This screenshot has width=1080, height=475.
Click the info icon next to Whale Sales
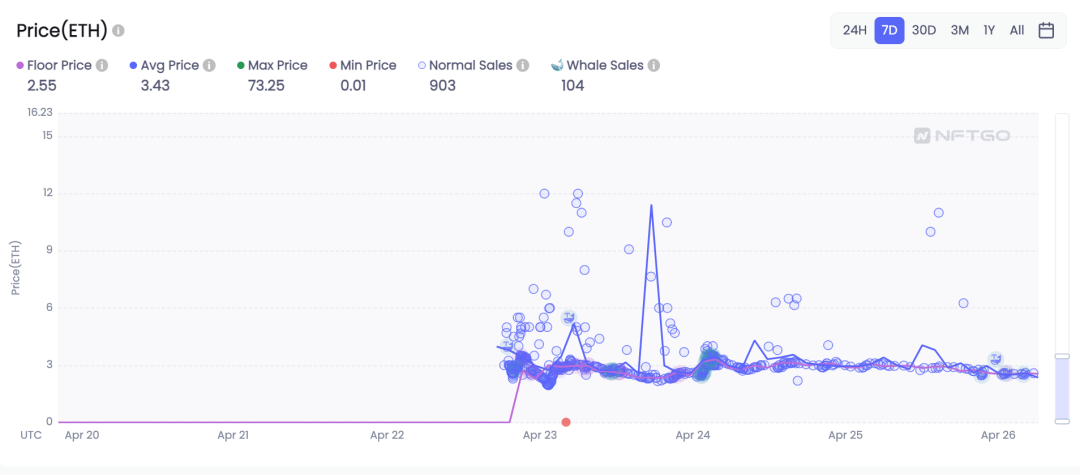pos(654,65)
